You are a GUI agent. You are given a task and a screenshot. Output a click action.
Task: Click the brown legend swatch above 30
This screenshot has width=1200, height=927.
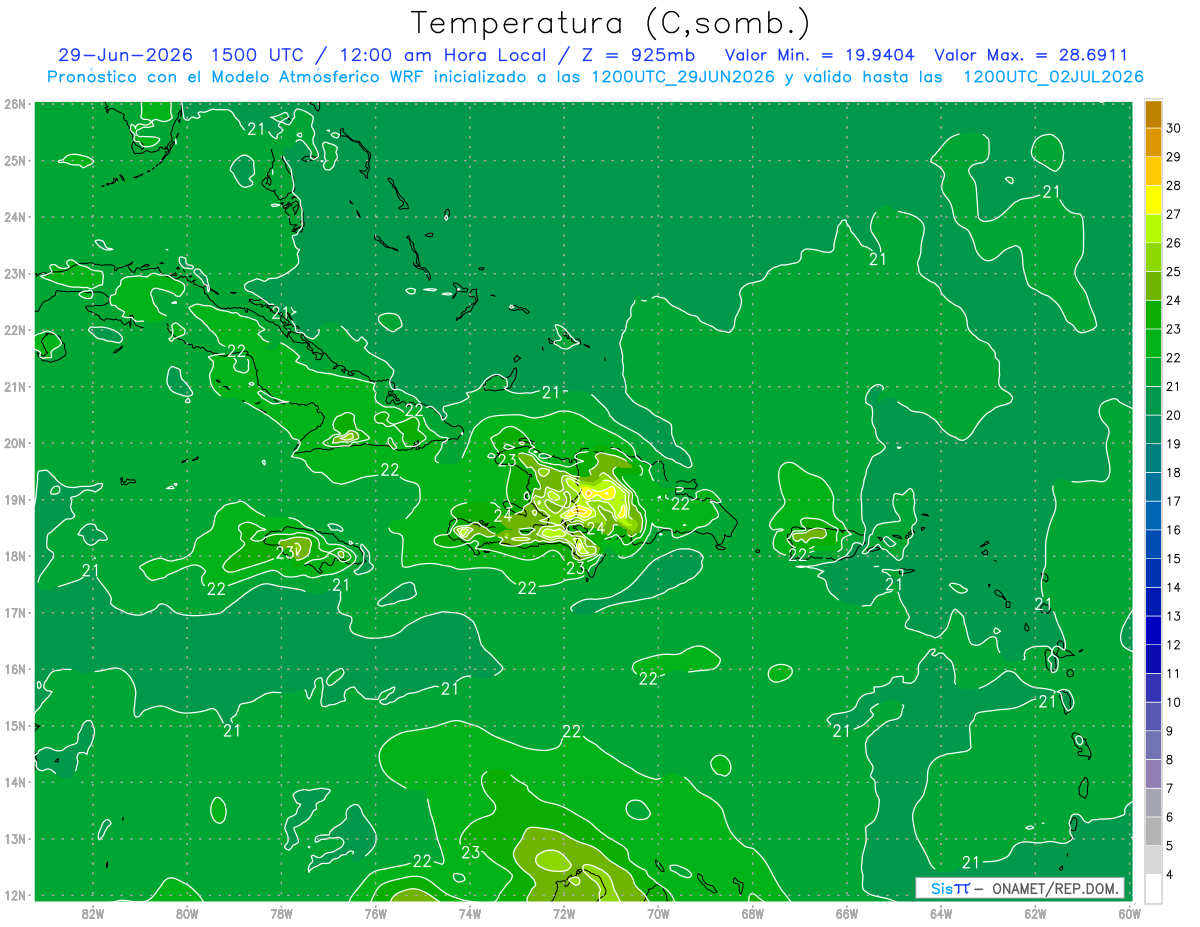1153,114
